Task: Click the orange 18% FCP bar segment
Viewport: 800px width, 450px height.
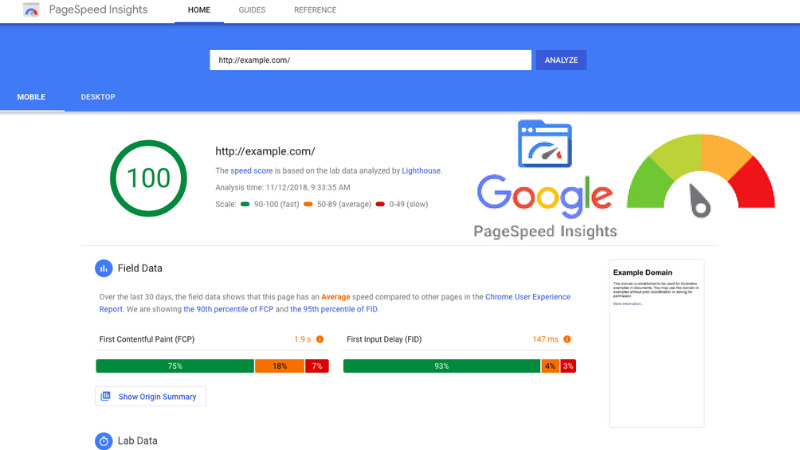Action: (x=280, y=366)
